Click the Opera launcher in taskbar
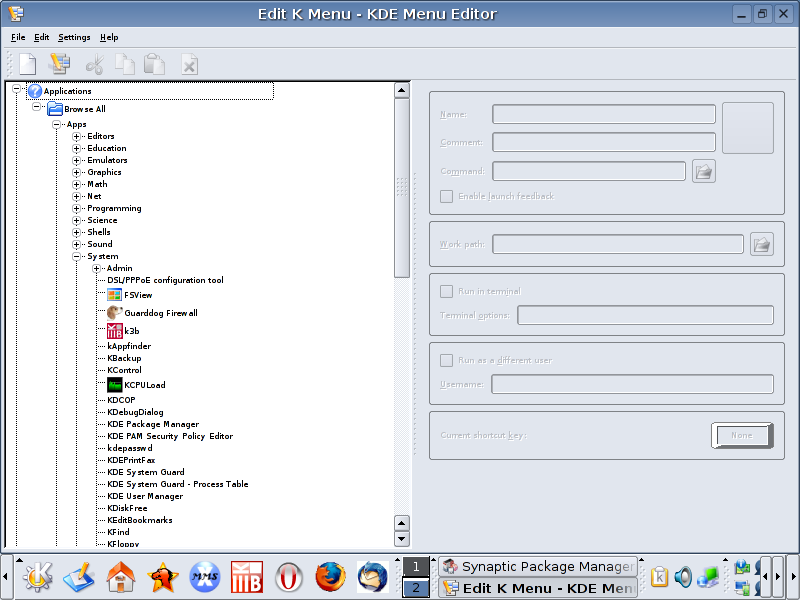Screen dimensions: 800x600 coord(289,577)
